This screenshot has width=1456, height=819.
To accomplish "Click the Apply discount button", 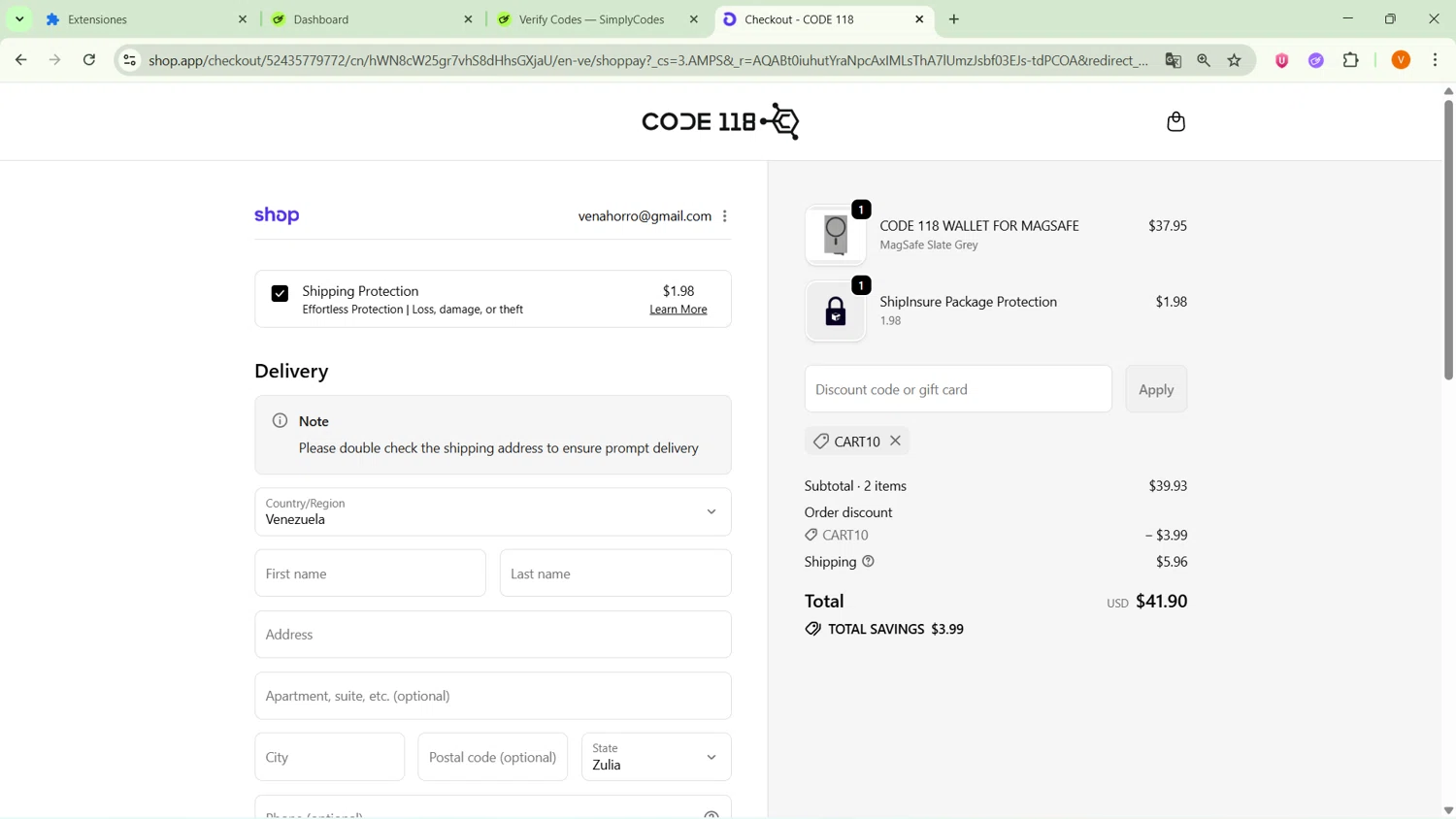I will coord(1155,389).
